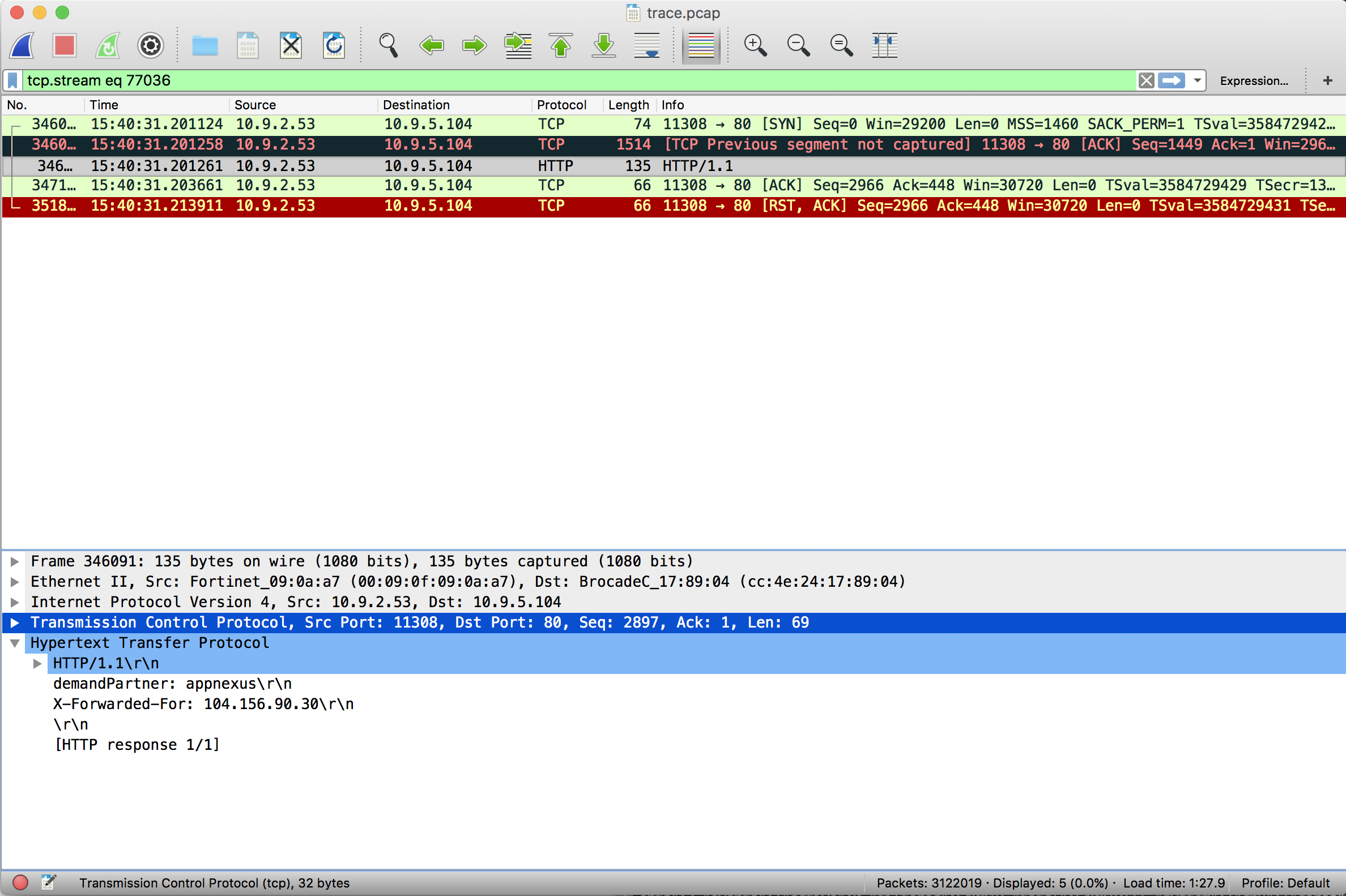Jump to the last packet with the down arrow icon
This screenshot has height=896, width=1346.
pyautogui.click(x=603, y=45)
